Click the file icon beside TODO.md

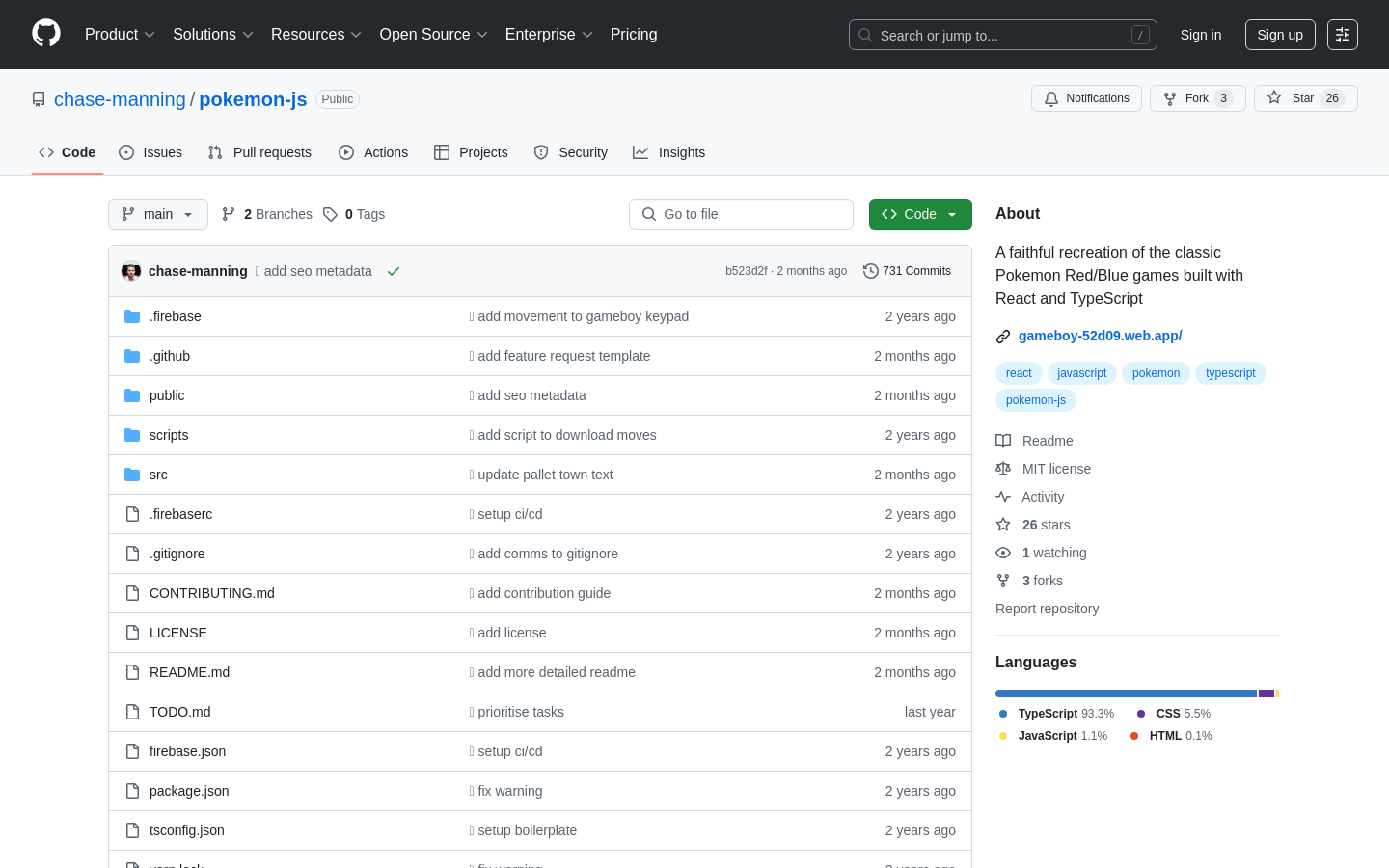click(132, 712)
